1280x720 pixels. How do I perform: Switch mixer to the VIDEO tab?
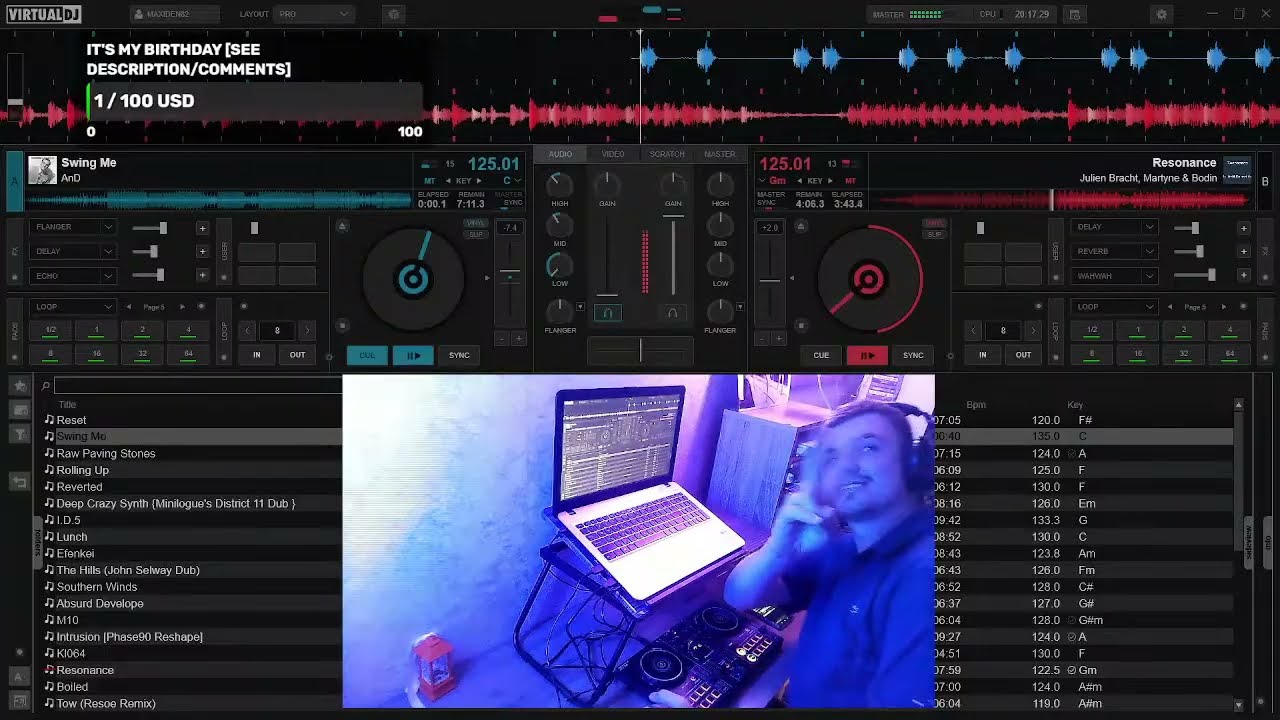[613, 154]
